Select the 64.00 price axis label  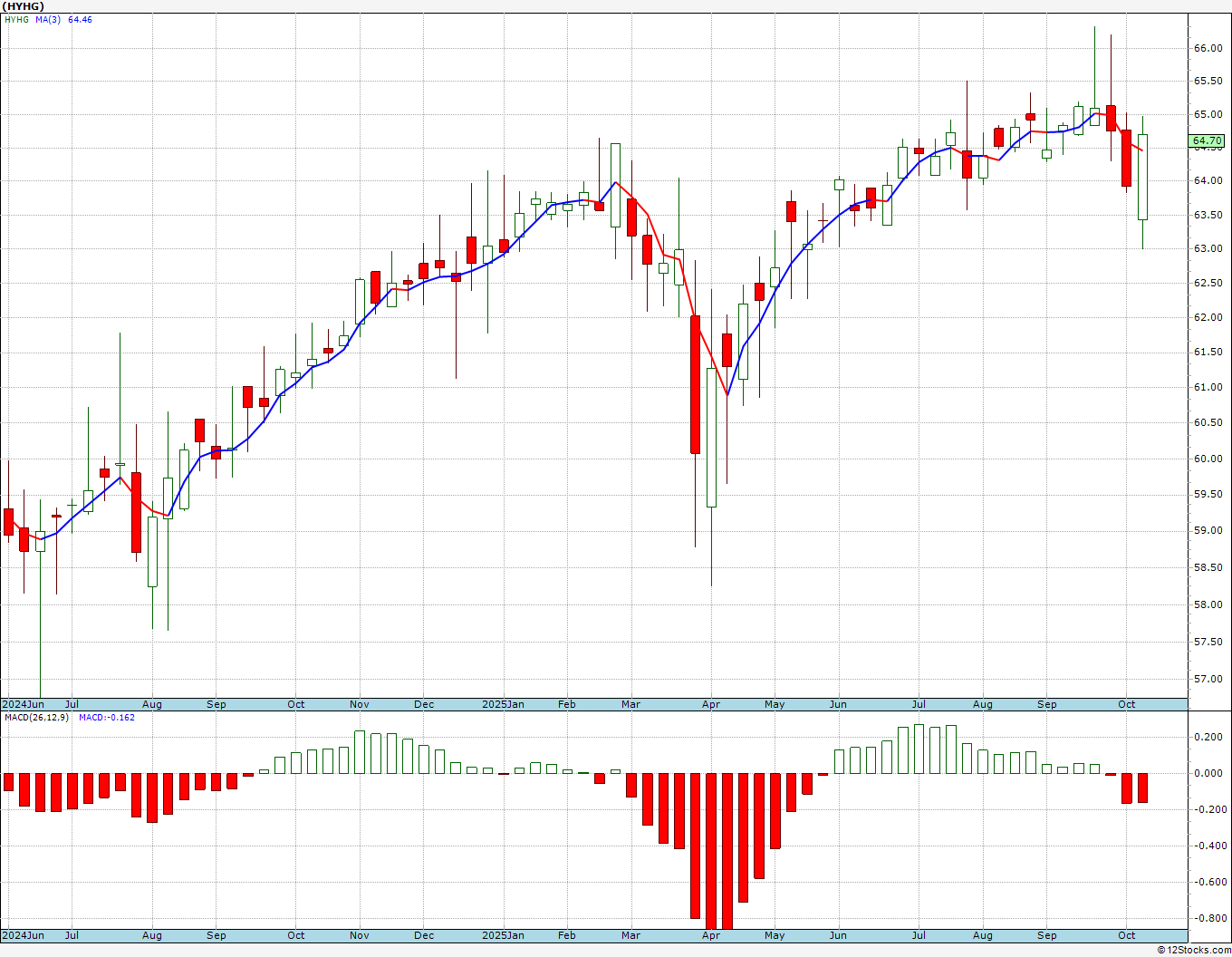point(1208,181)
